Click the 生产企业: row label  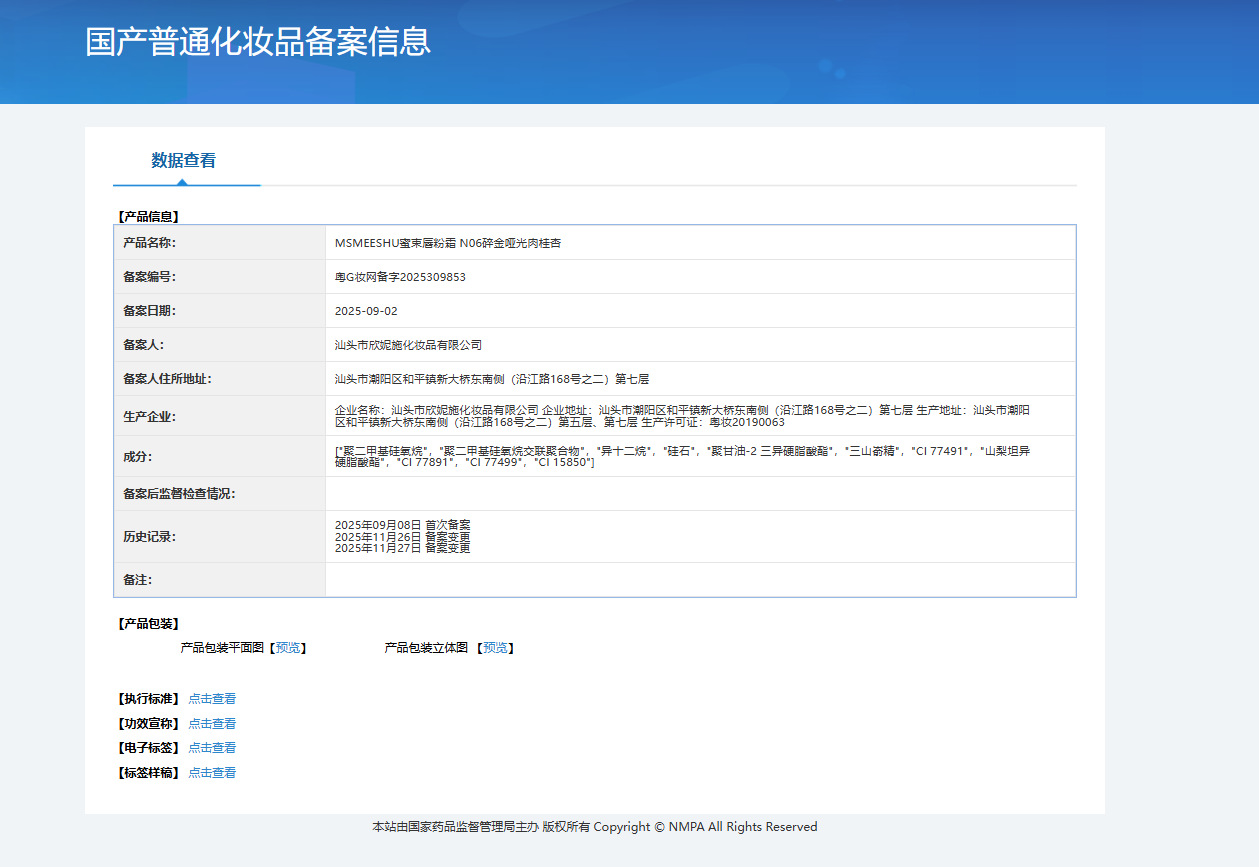click(149, 416)
